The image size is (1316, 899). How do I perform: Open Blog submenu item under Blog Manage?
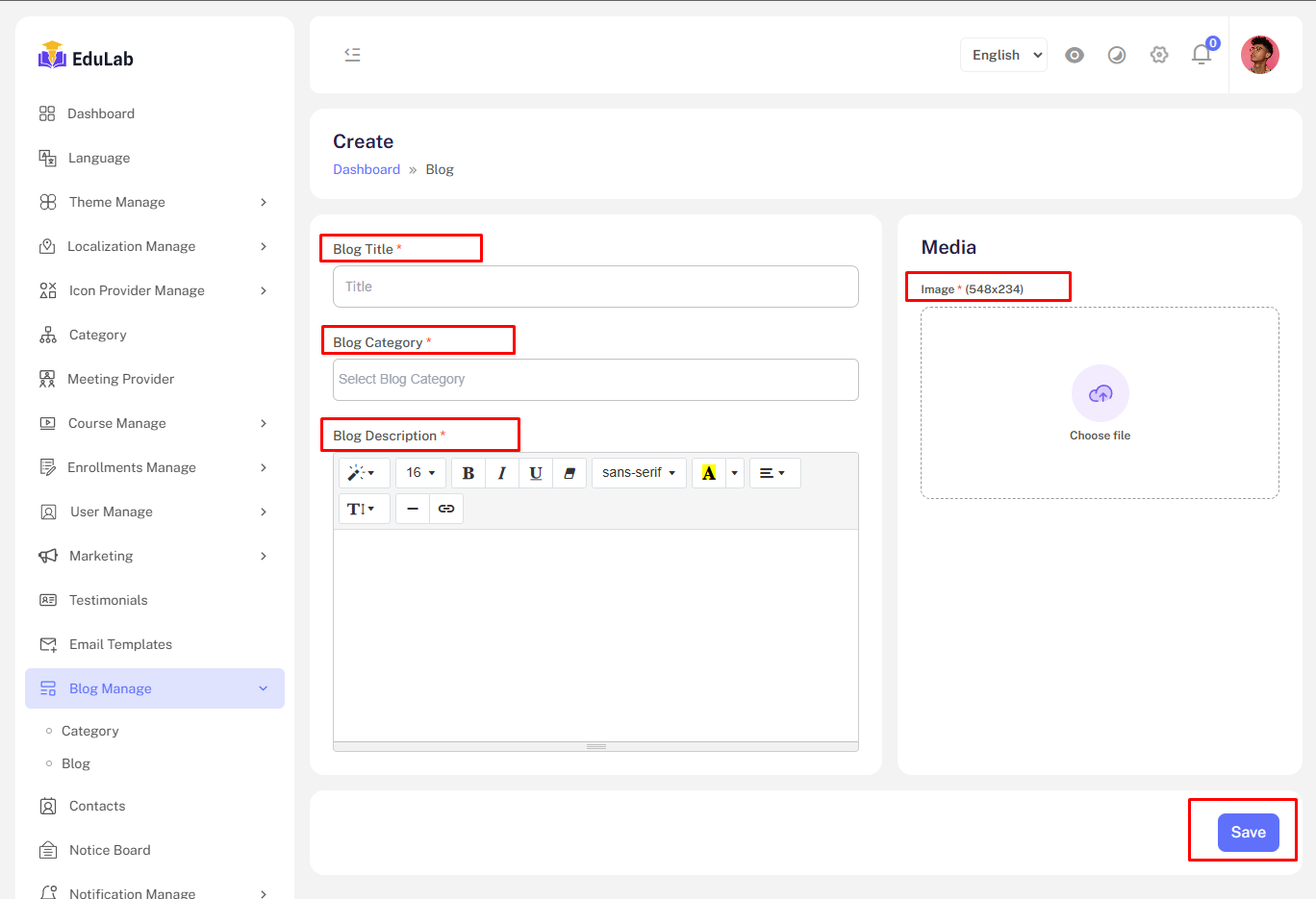tap(76, 763)
